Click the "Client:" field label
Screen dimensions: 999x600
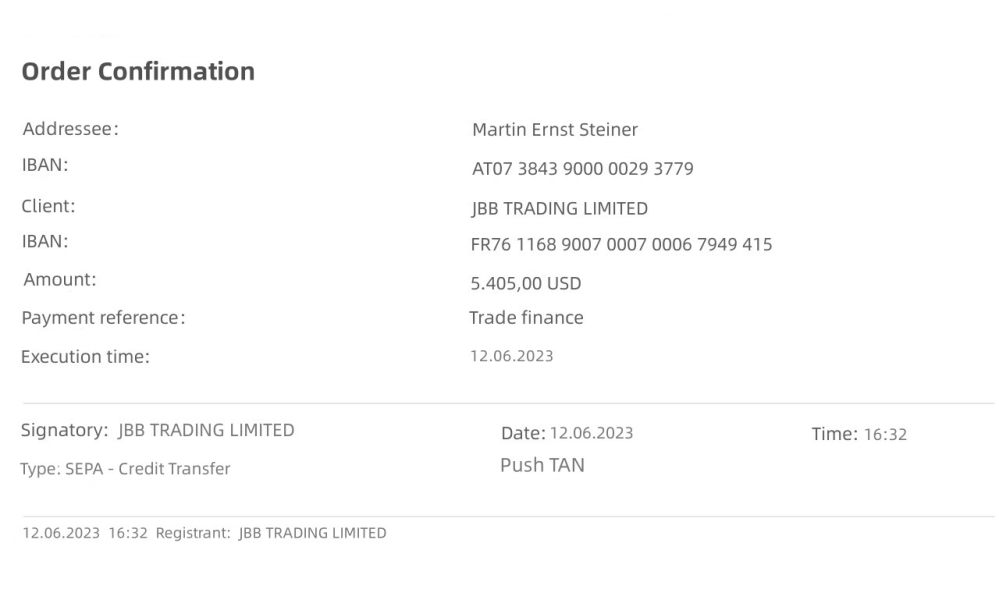pyautogui.click(x=48, y=207)
